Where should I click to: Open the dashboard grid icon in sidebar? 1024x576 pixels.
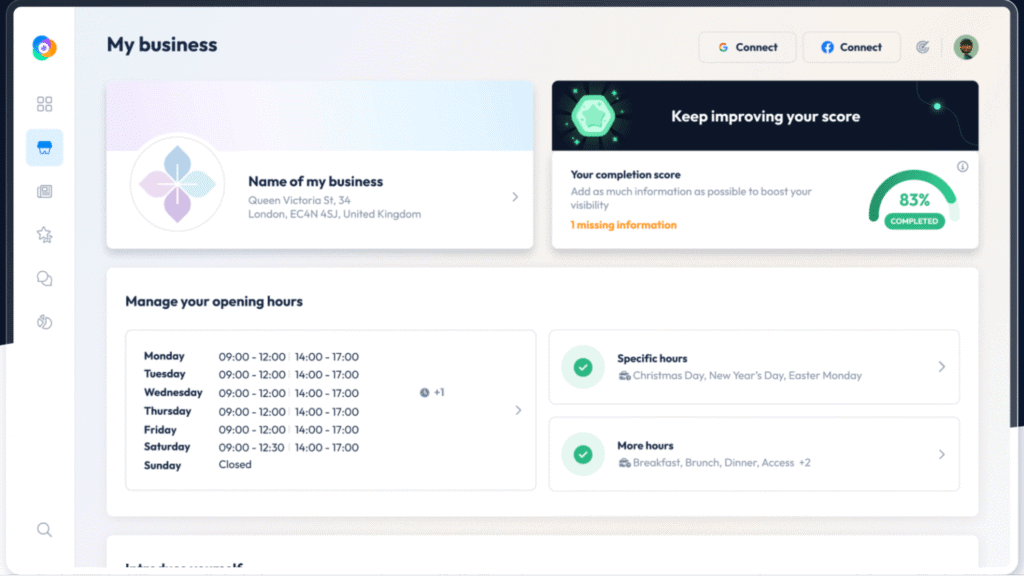(44, 103)
